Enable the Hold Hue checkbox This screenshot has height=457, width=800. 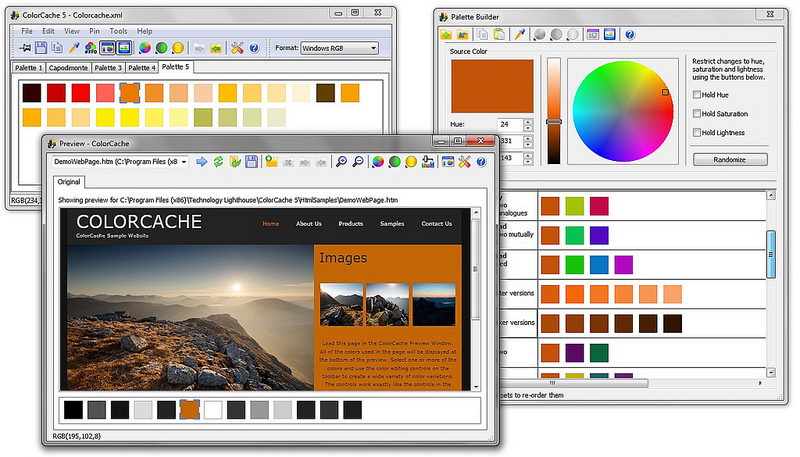coord(697,94)
